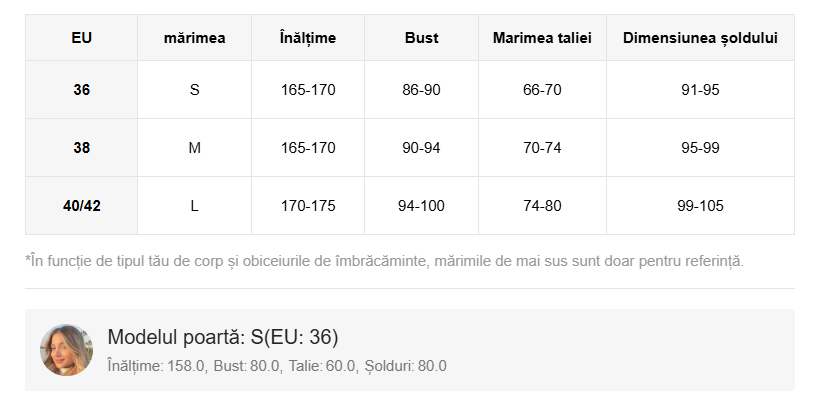Click the 170-175 height cell
813x409 pixels.
(x=308, y=206)
